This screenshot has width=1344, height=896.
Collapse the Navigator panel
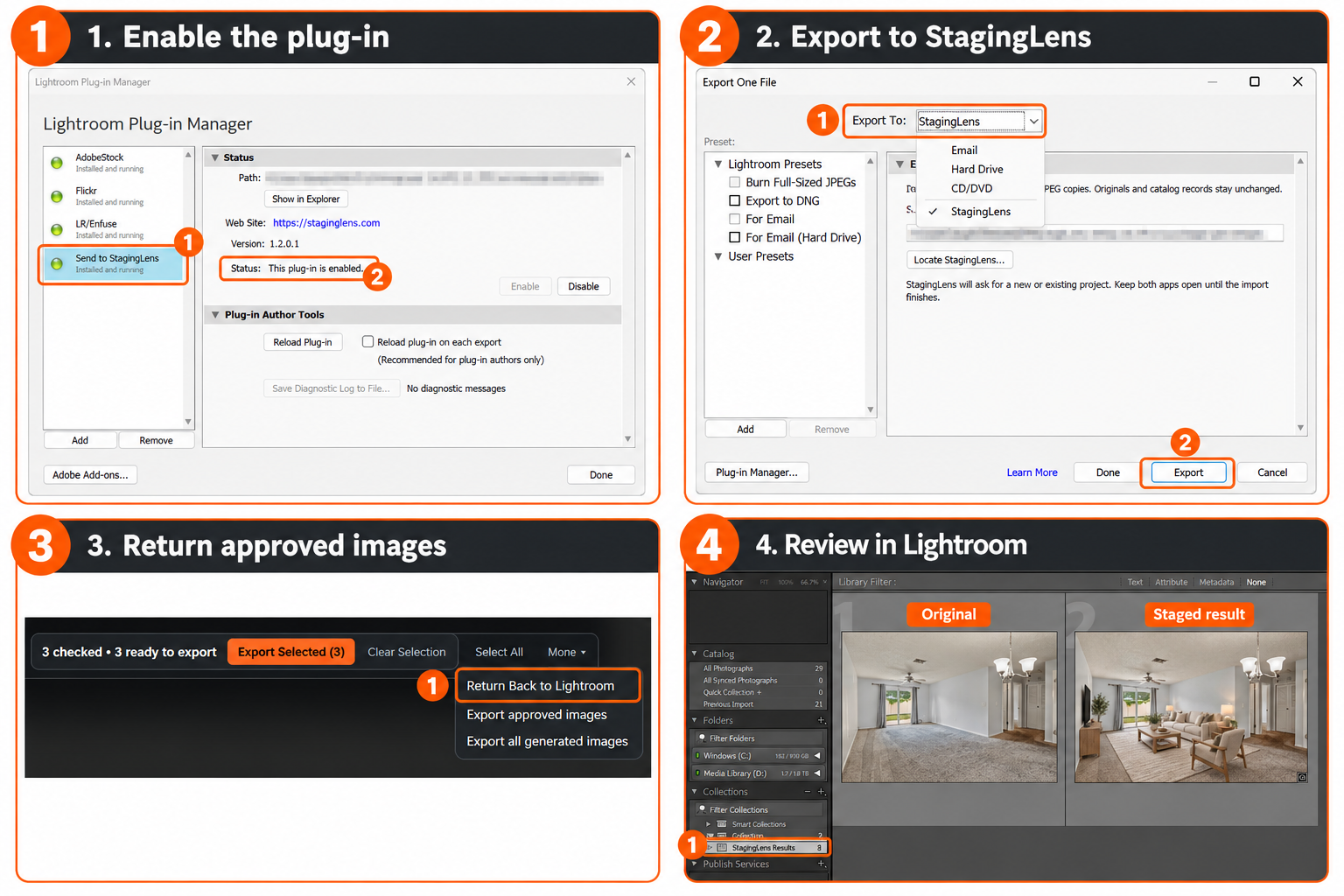[695, 582]
